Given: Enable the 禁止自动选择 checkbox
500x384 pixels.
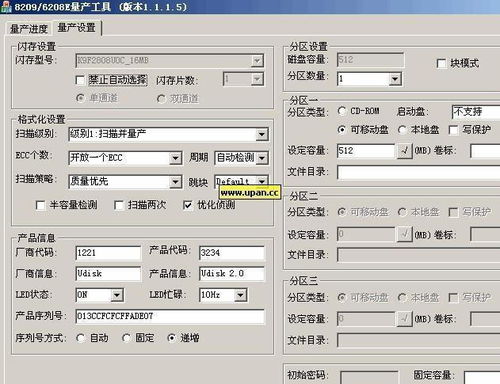Looking at the screenshot, I should [80, 80].
